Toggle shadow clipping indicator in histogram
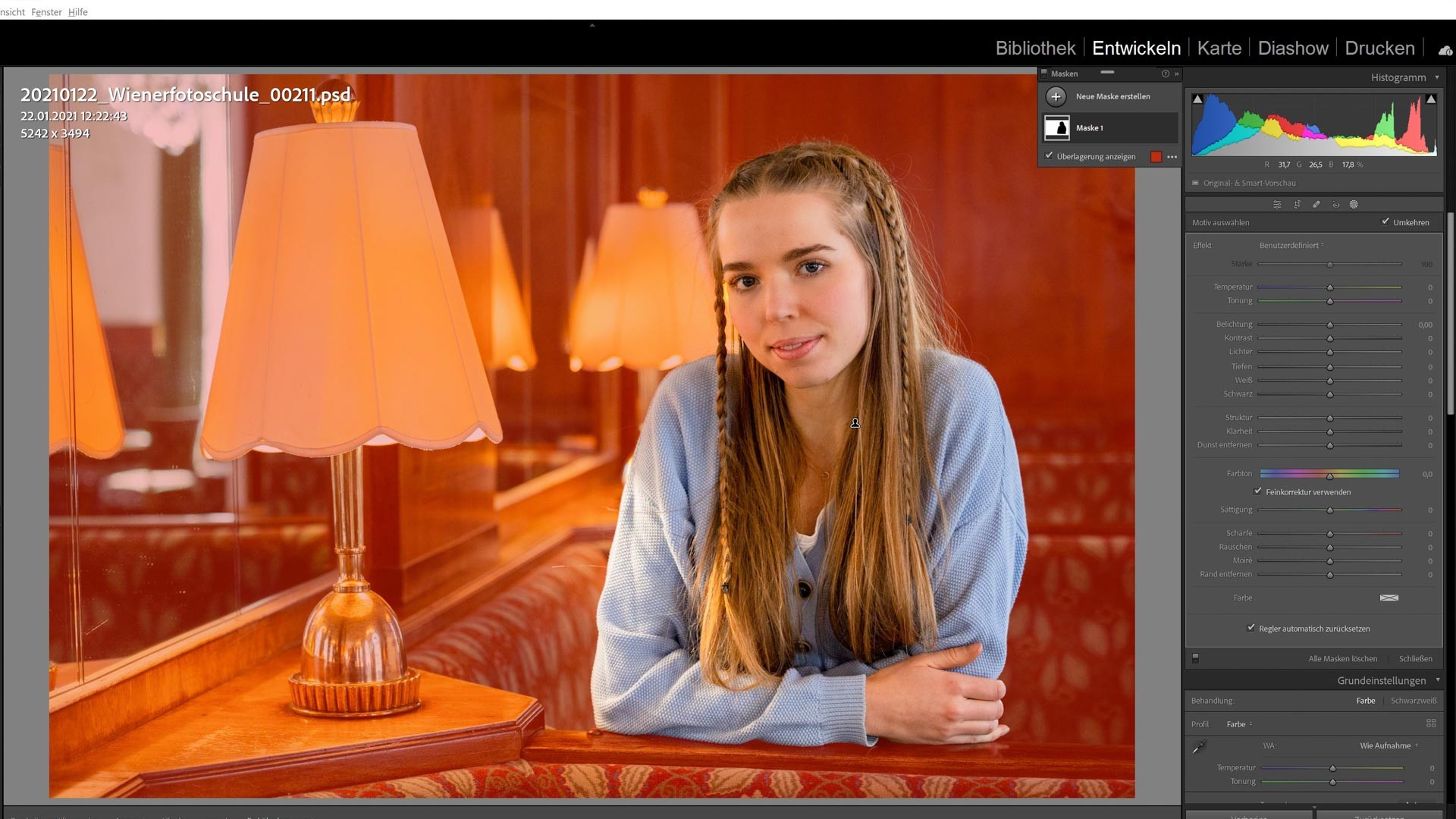This screenshot has height=819, width=1456. [1197, 99]
